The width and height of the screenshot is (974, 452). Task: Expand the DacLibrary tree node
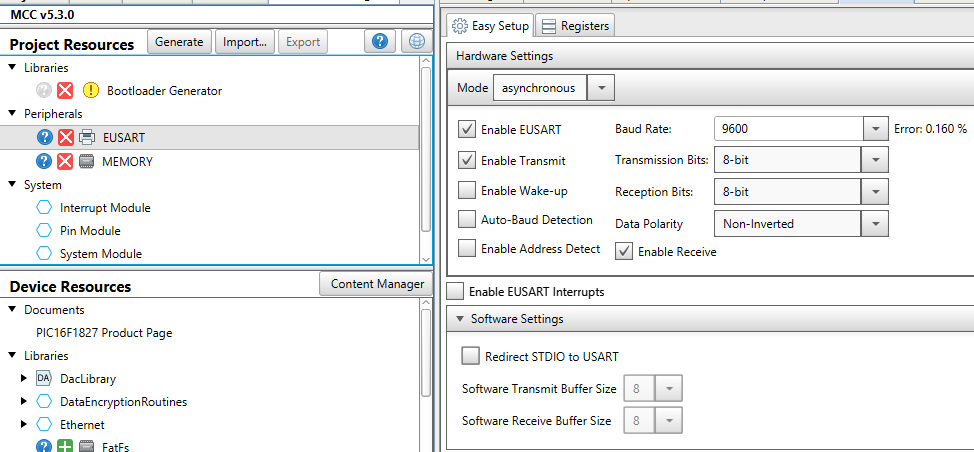pos(25,379)
